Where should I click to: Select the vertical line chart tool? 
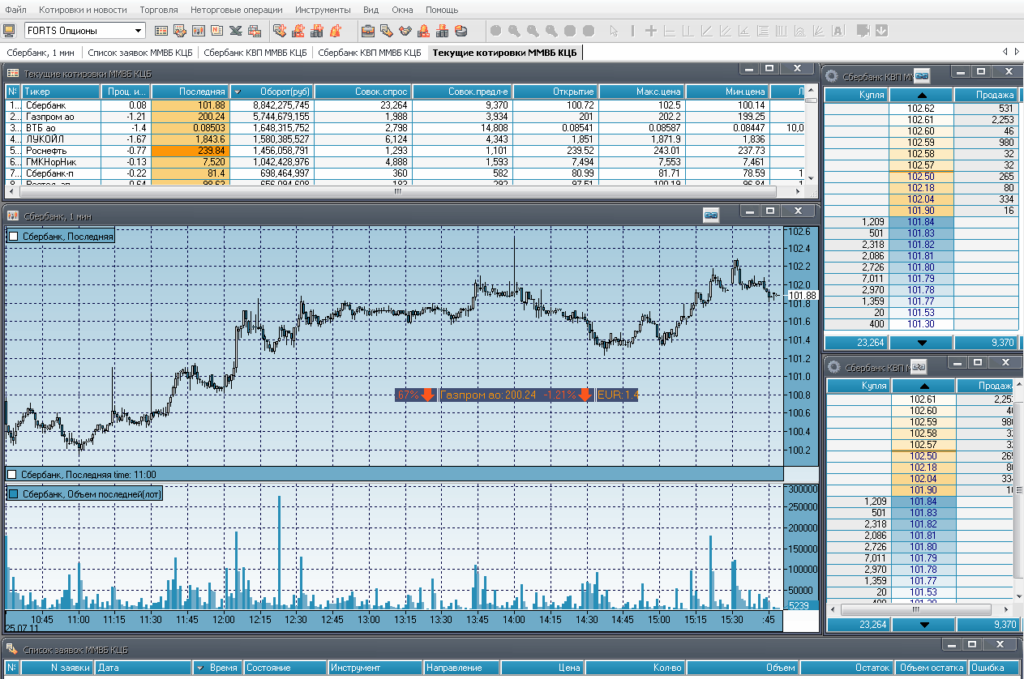click(x=632, y=31)
